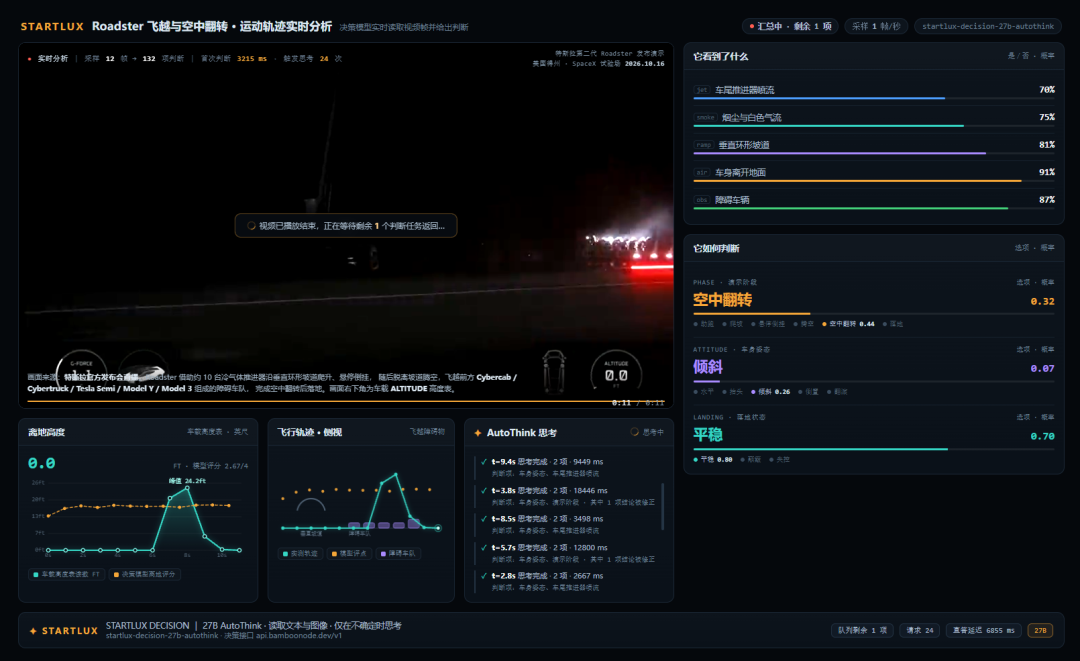Click the STARTLUX logo in the header
The width and height of the screenshot is (1080, 661).
tap(52, 27)
